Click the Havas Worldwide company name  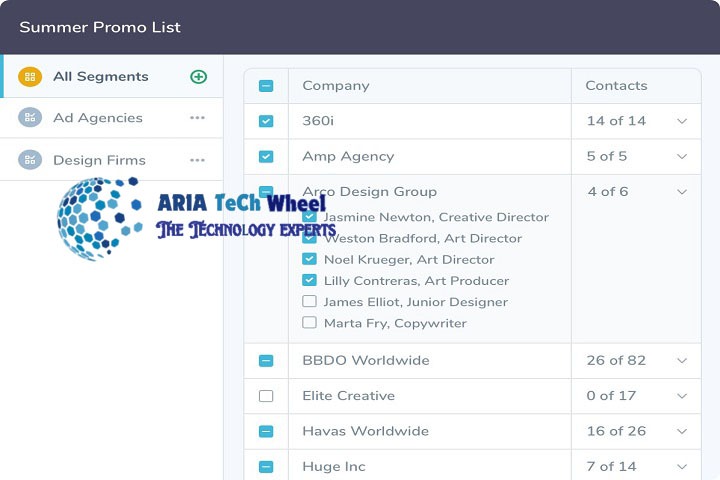click(x=366, y=431)
